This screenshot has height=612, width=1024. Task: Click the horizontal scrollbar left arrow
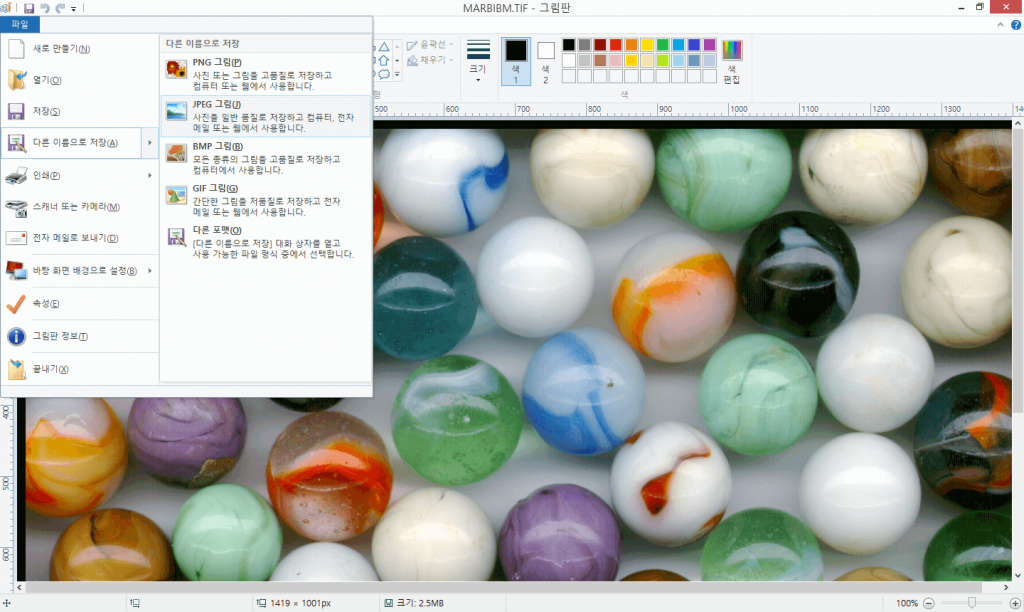[20, 587]
